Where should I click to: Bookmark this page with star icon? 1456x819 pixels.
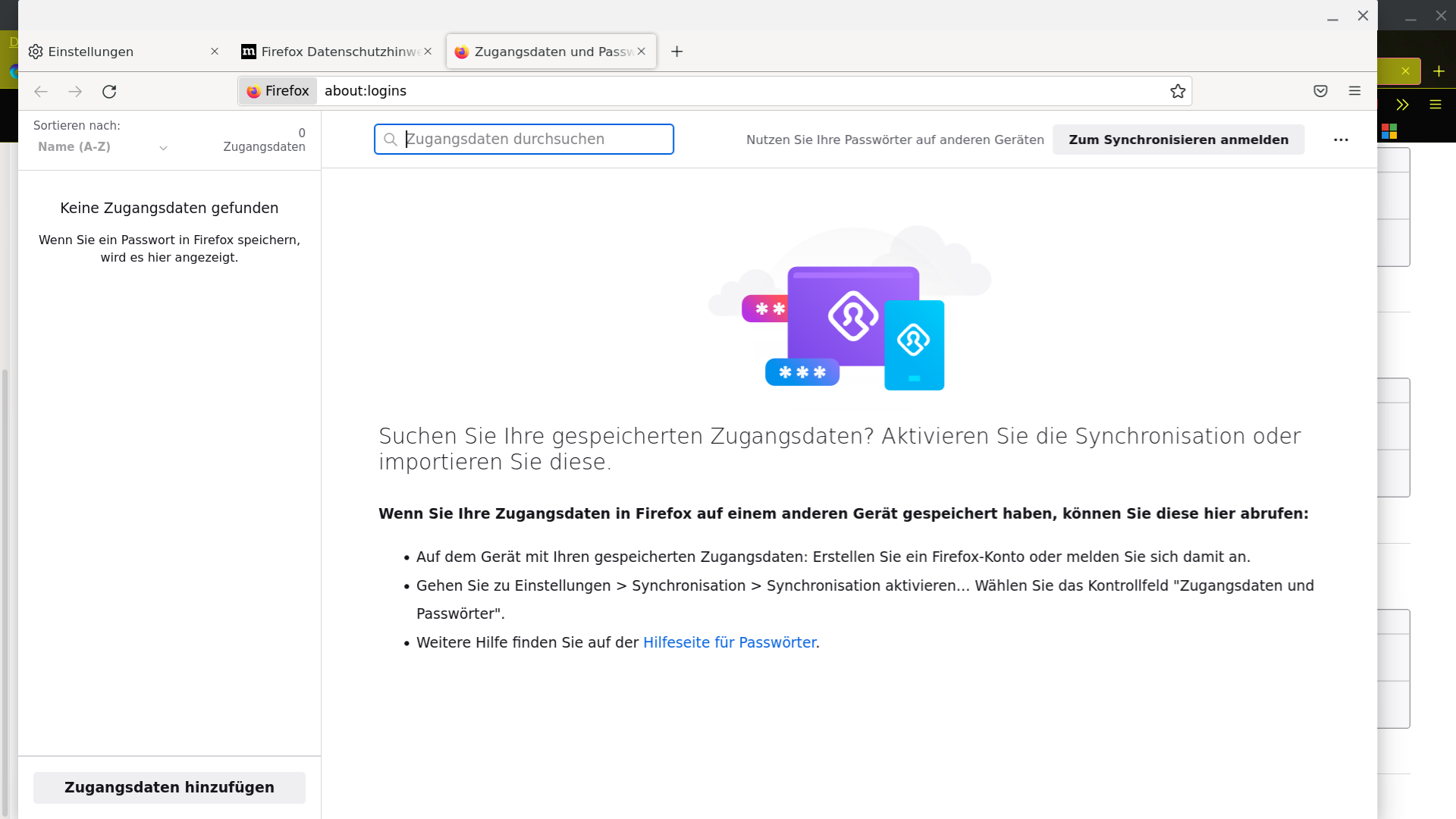tap(1177, 91)
